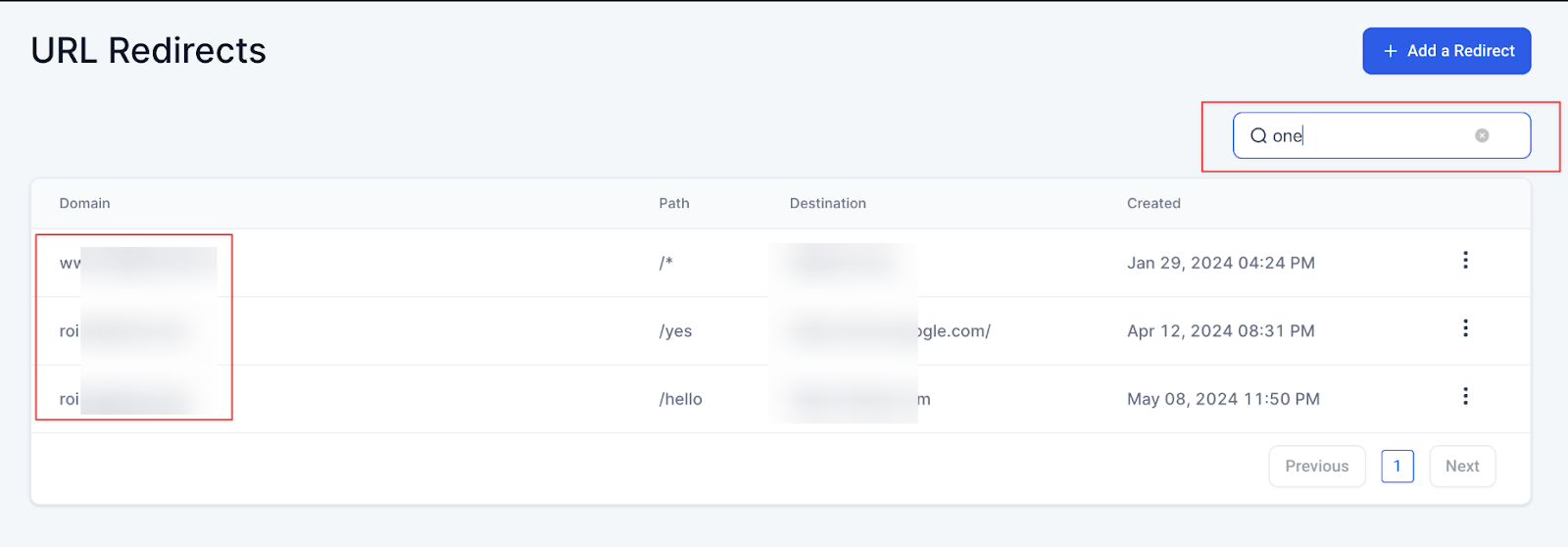Click the Created column header
This screenshot has width=1568, height=547.
pos(1153,204)
